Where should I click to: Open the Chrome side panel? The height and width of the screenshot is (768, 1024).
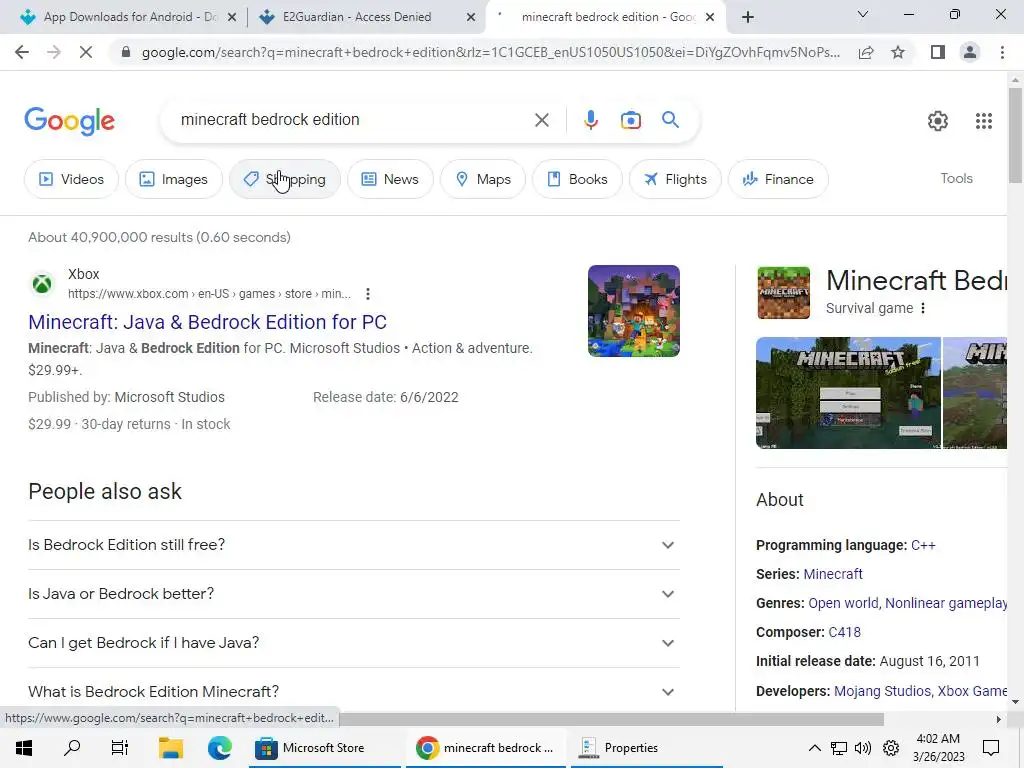[938, 52]
